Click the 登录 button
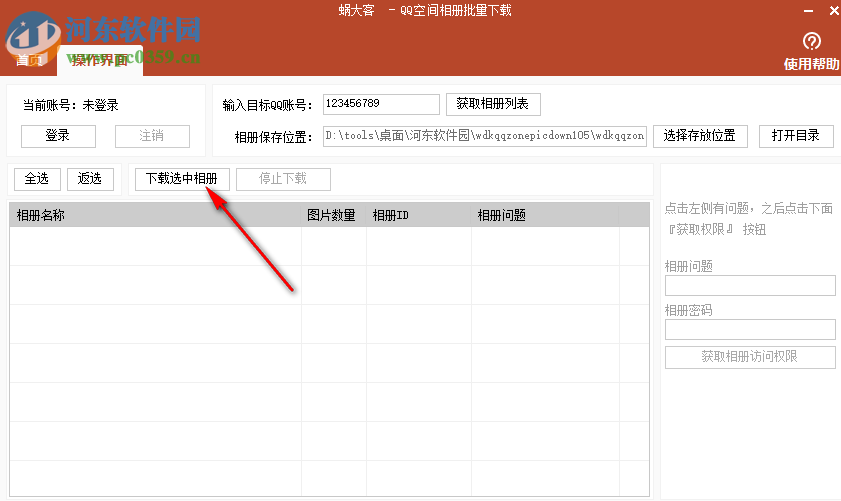The image size is (841, 501). (x=58, y=136)
